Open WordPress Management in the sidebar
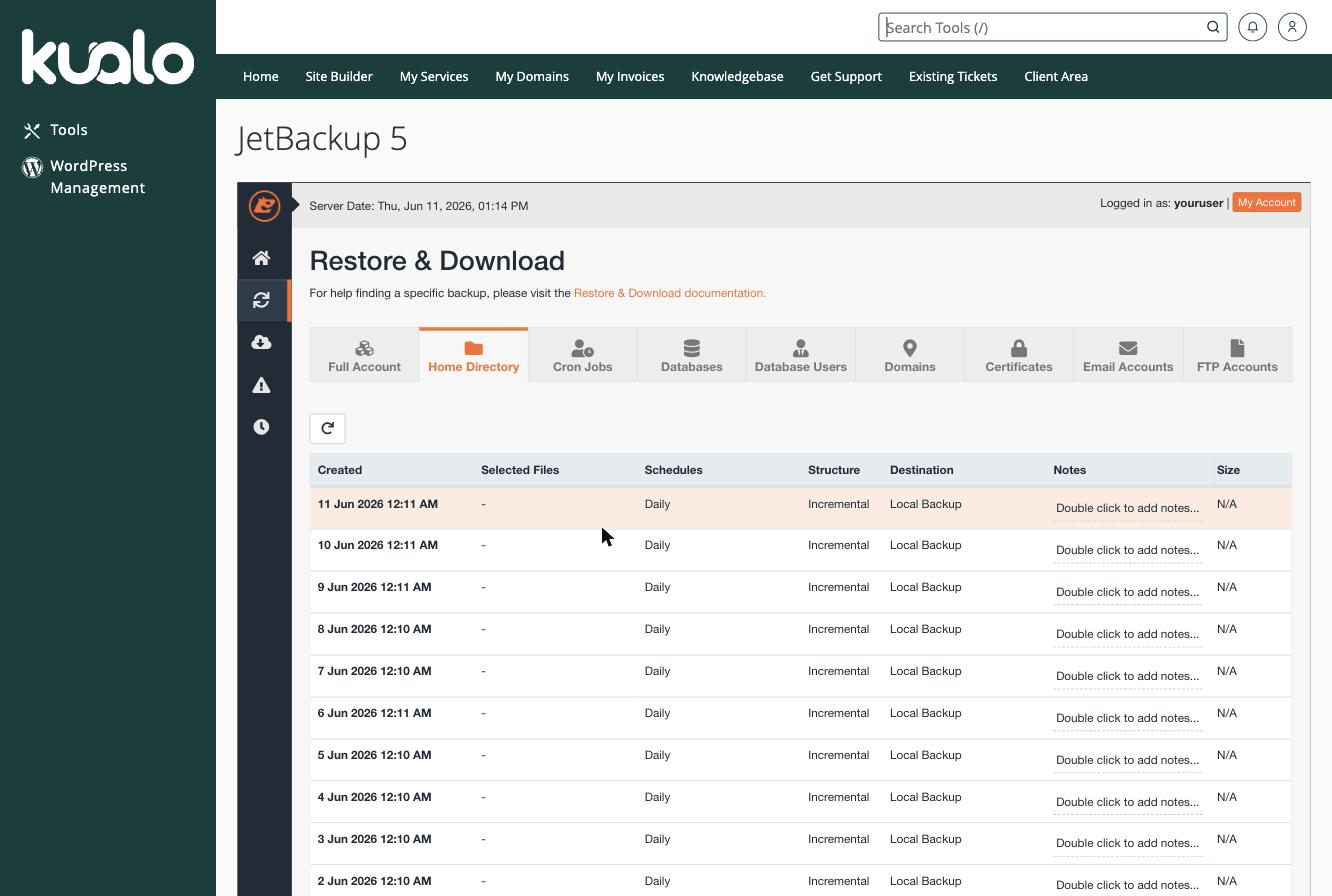The image size is (1332, 896). click(x=84, y=177)
